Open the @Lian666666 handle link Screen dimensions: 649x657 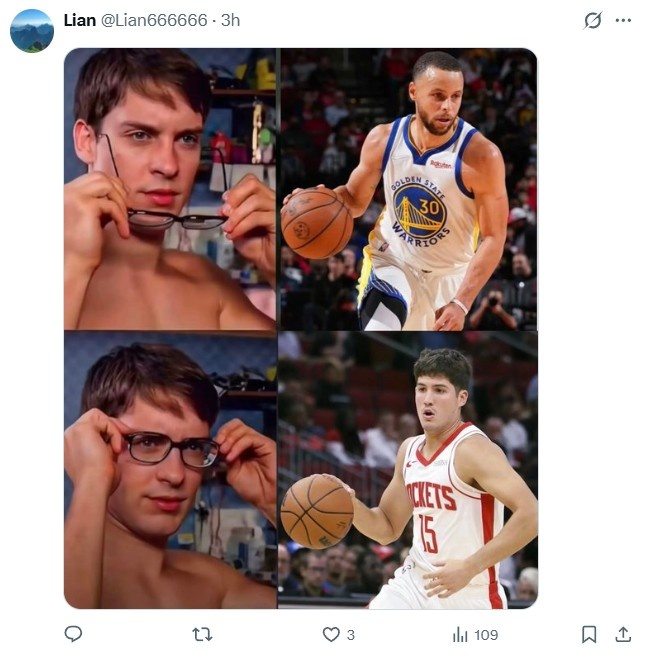coord(156,20)
